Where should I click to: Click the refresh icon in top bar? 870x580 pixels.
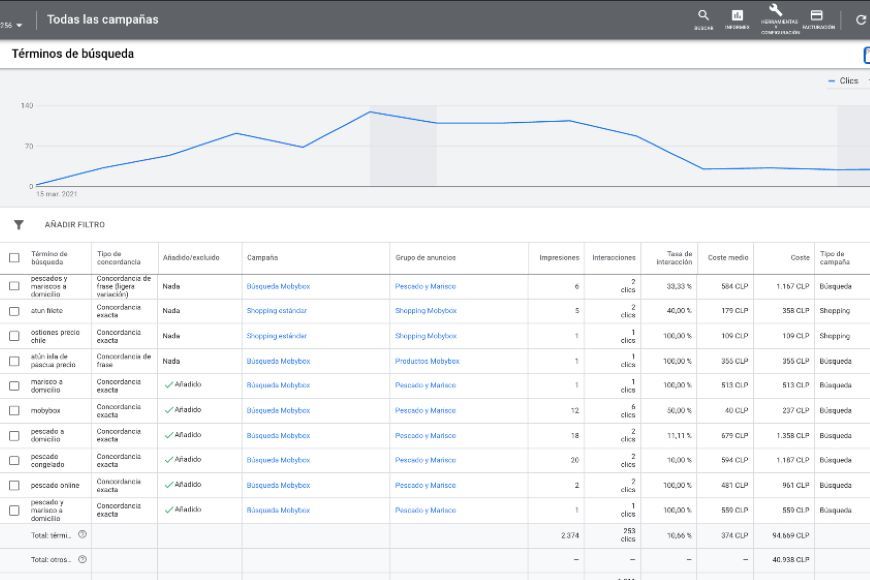pyautogui.click(x=861, y=20)
